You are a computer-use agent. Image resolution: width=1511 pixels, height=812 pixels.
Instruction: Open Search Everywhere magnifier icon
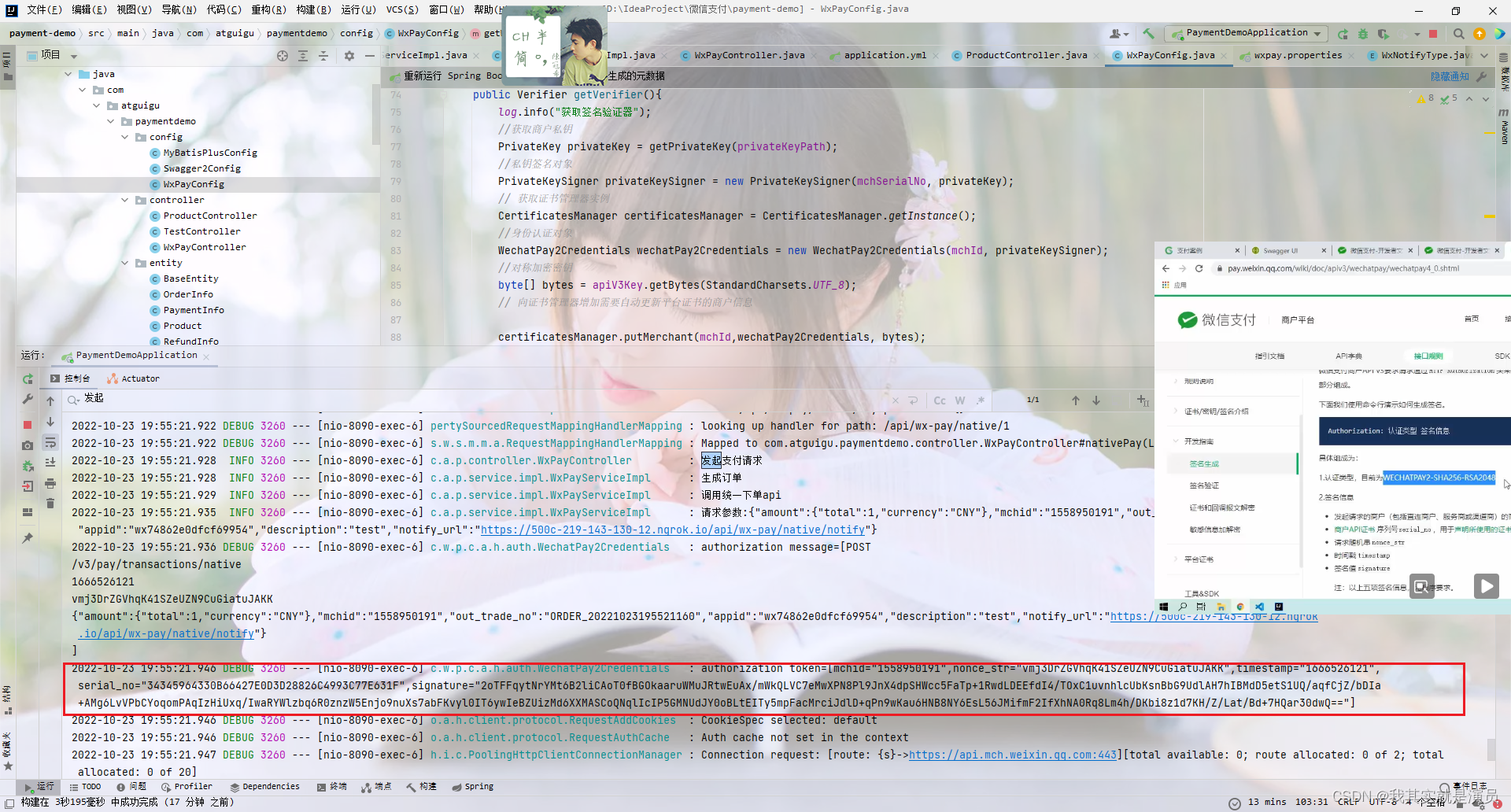click(1459, 34)
